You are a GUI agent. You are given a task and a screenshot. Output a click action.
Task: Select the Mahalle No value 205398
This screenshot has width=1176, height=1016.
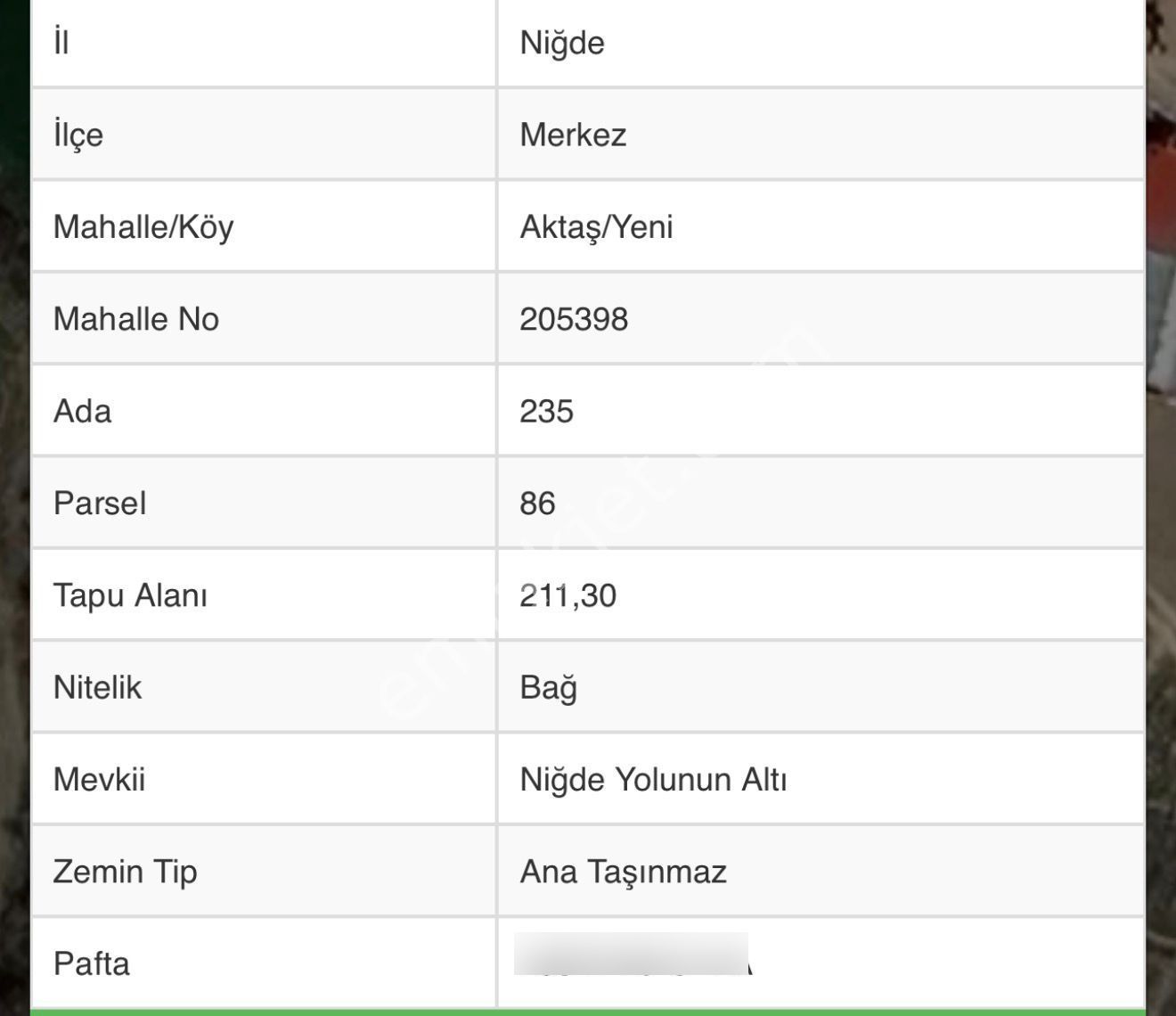(x=574, y=319)
